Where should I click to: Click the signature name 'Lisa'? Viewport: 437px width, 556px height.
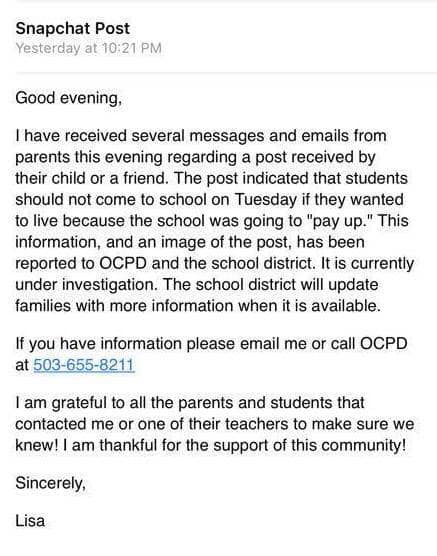click(30, 521)
